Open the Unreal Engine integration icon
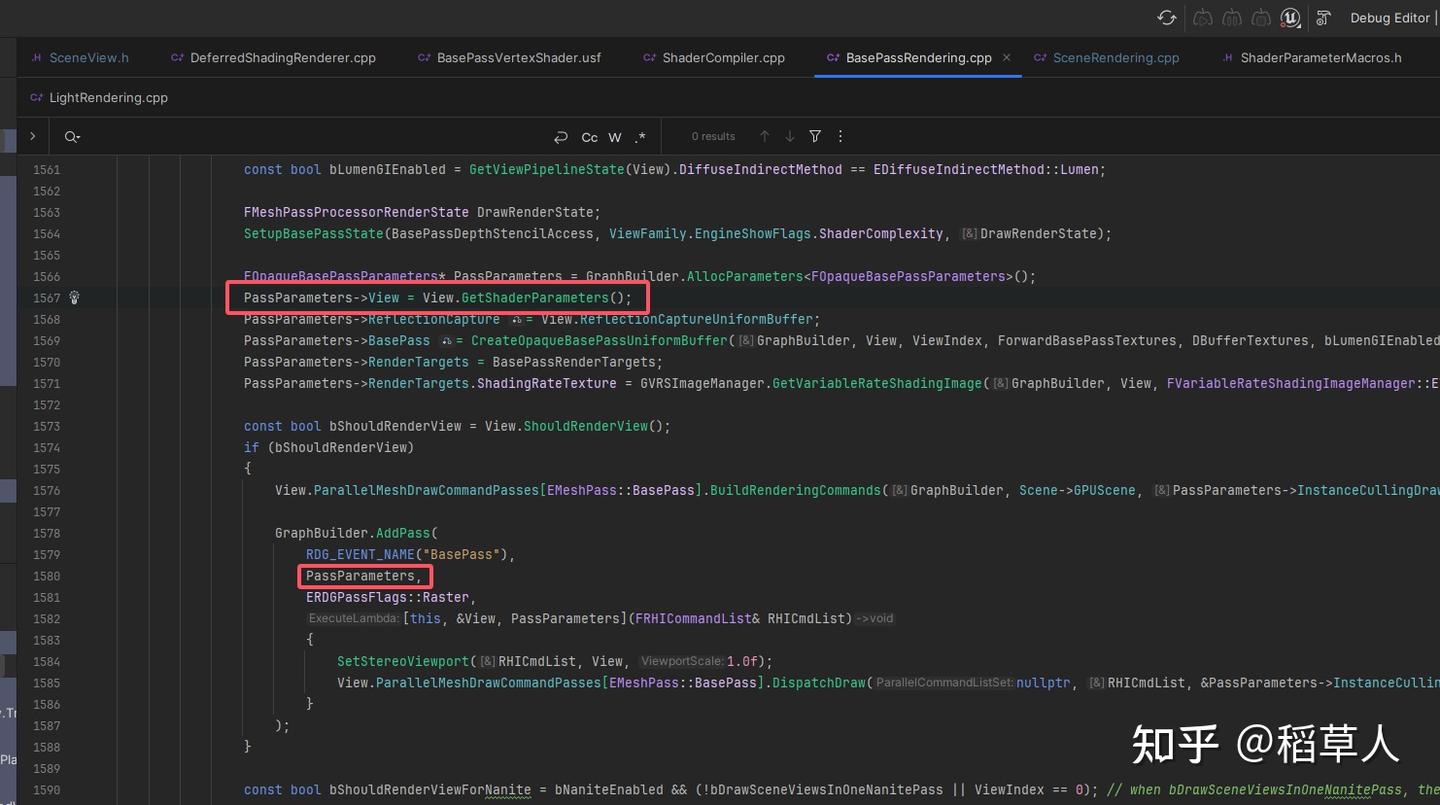This screenshot has height=805, width=1440. pyautogui.click(x=1289, y=17)
